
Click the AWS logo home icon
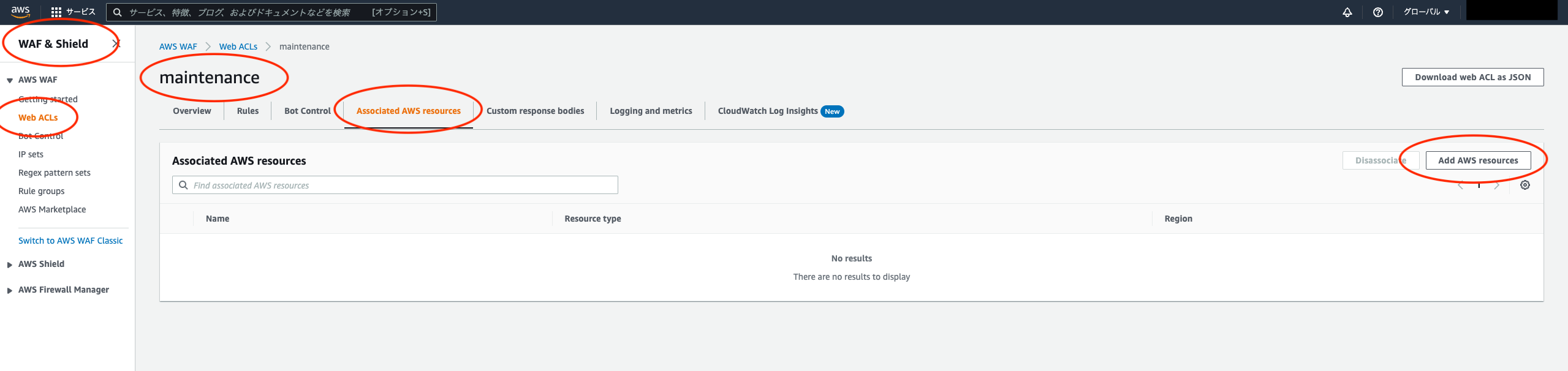[x=20, y=12]
